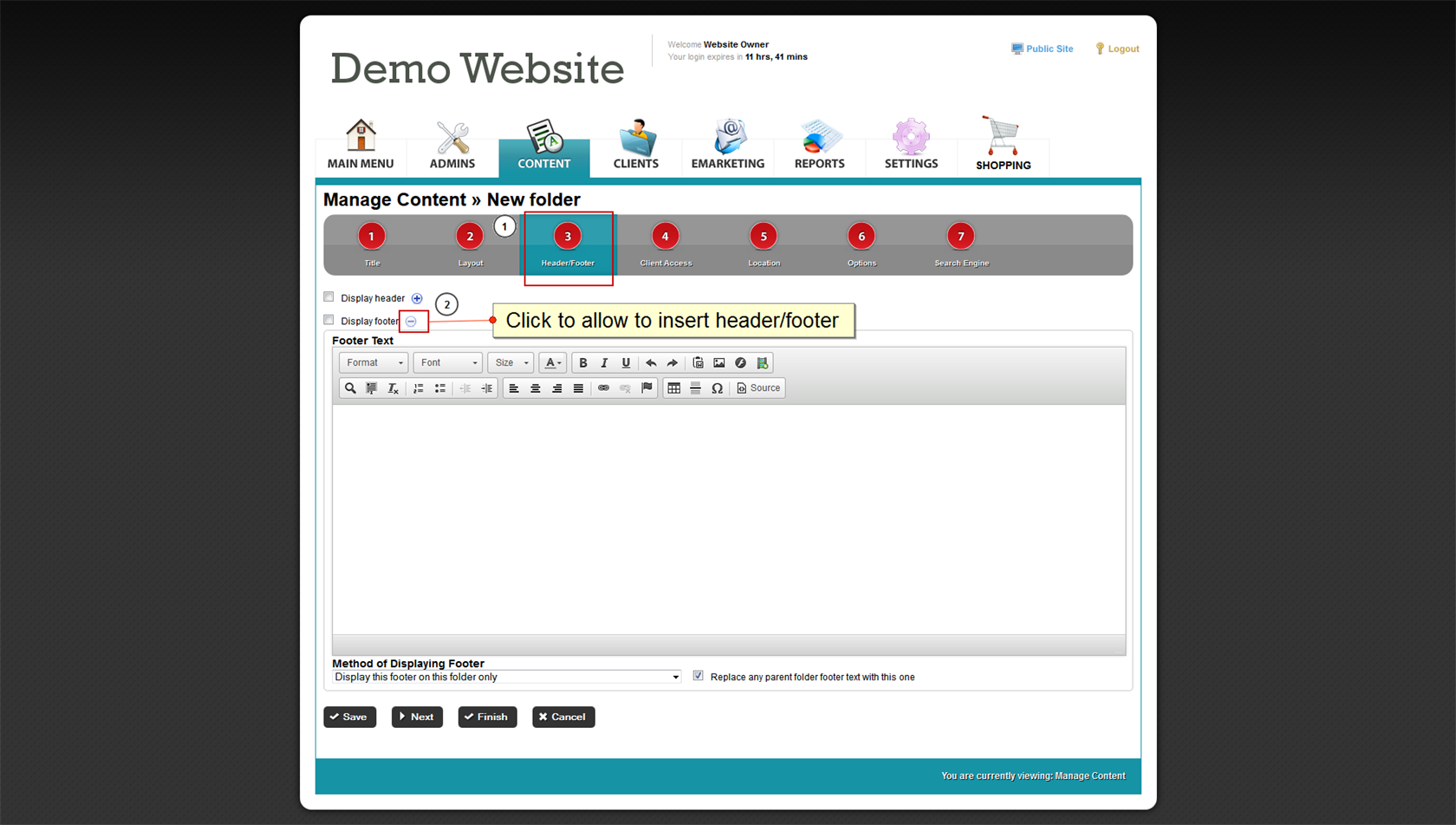Apply italic formatting in the editor

[604, 363]
